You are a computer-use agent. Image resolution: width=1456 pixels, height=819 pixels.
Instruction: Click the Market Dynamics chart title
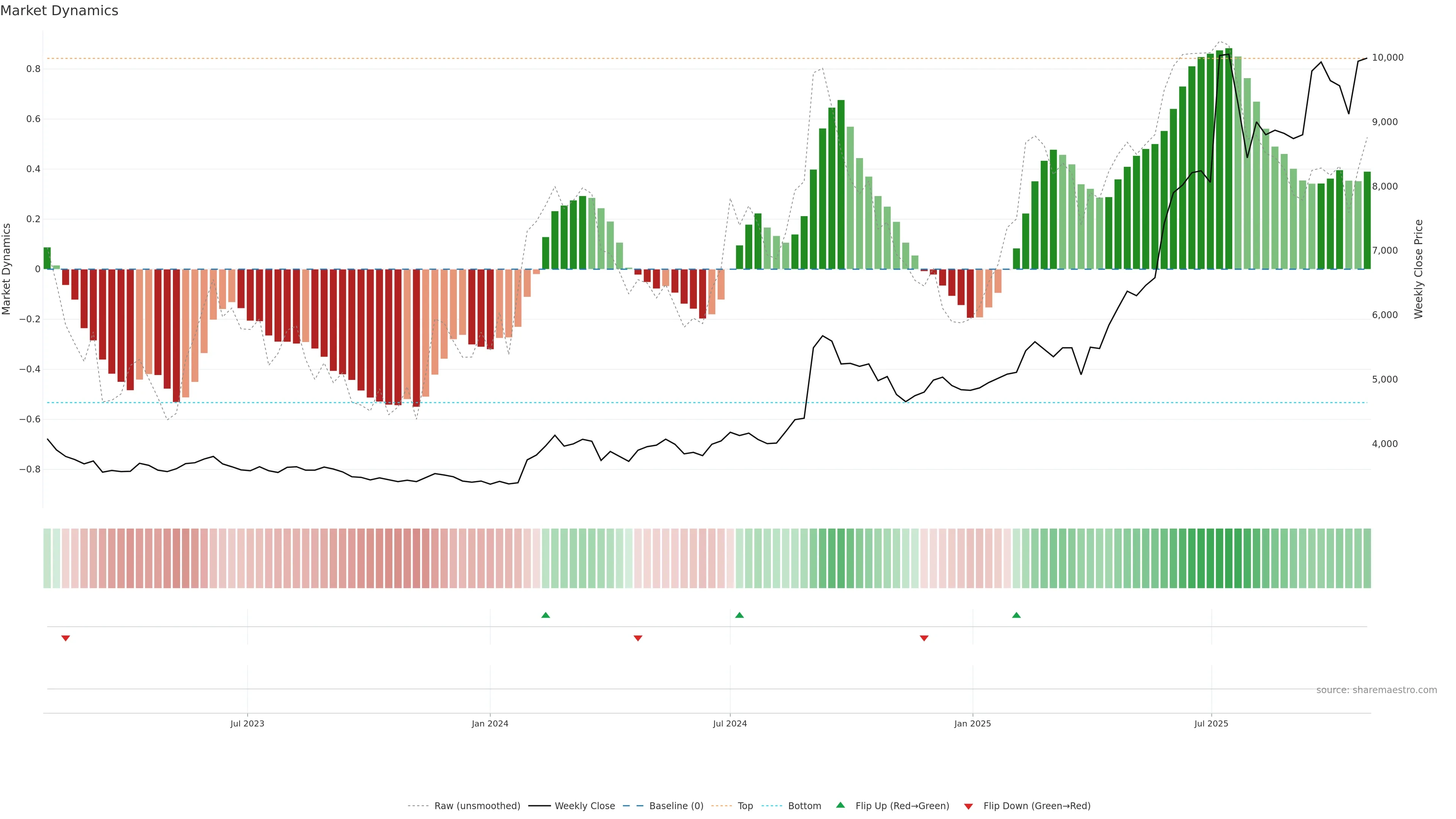tap(60, 11)
